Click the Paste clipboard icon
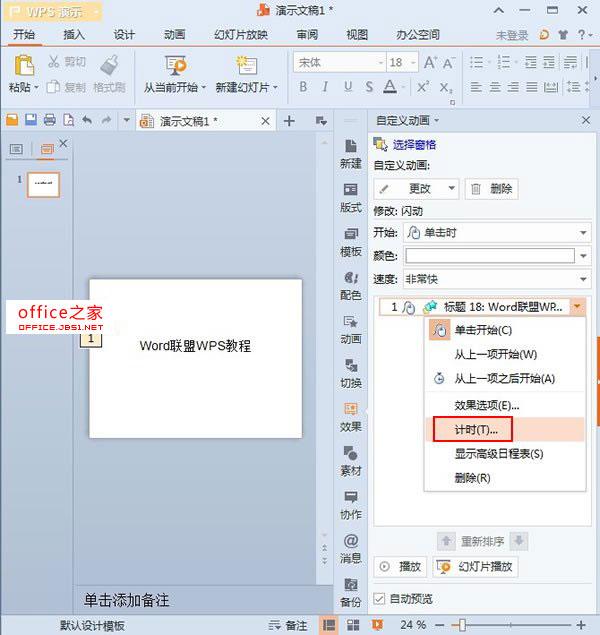The image size is (600, 635). 24,66
